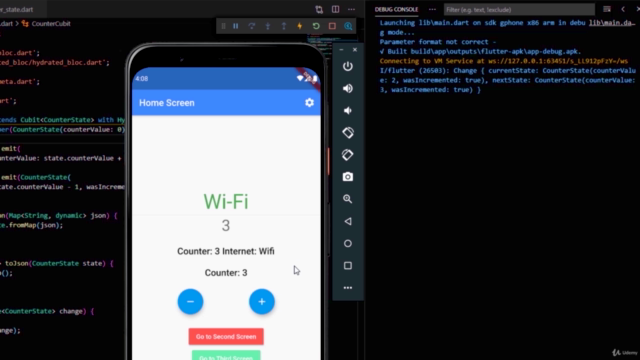Click the Home Screen app bar title
This screenshot has width=640, height=360.
pyautogui.click(x=167, y=103)
